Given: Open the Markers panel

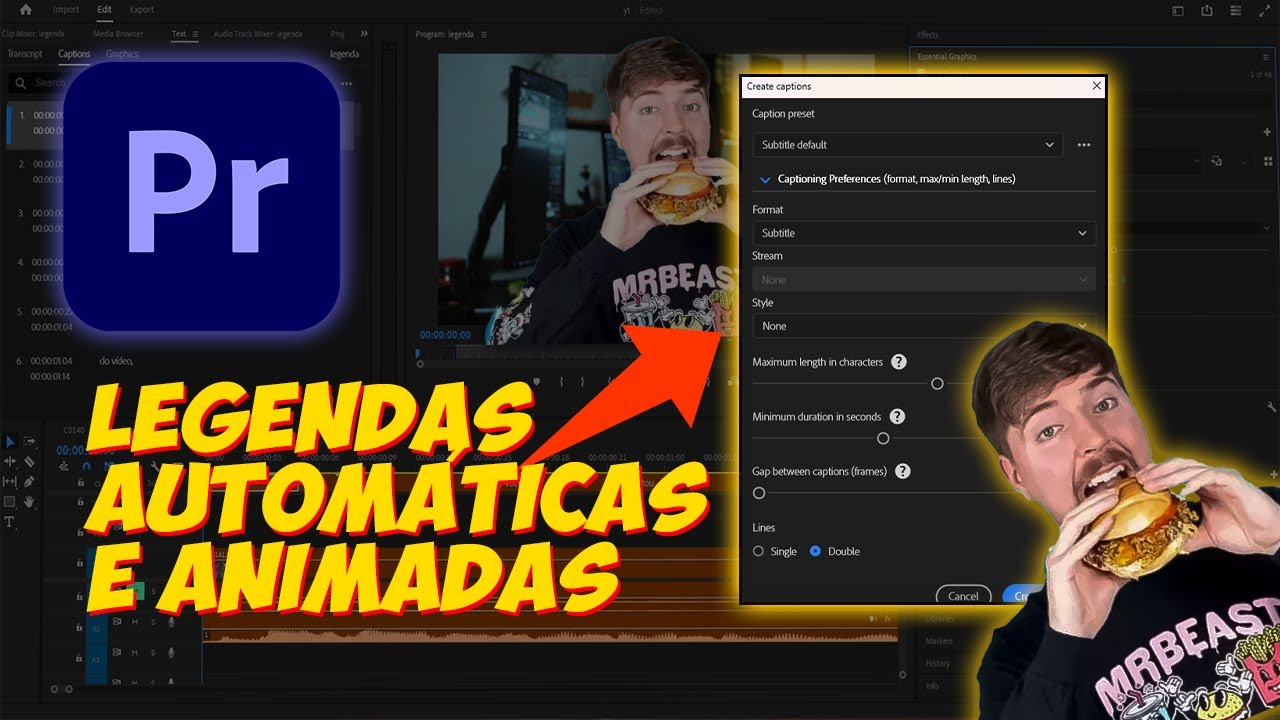Looking at the screenshot, I should (939, 641).
